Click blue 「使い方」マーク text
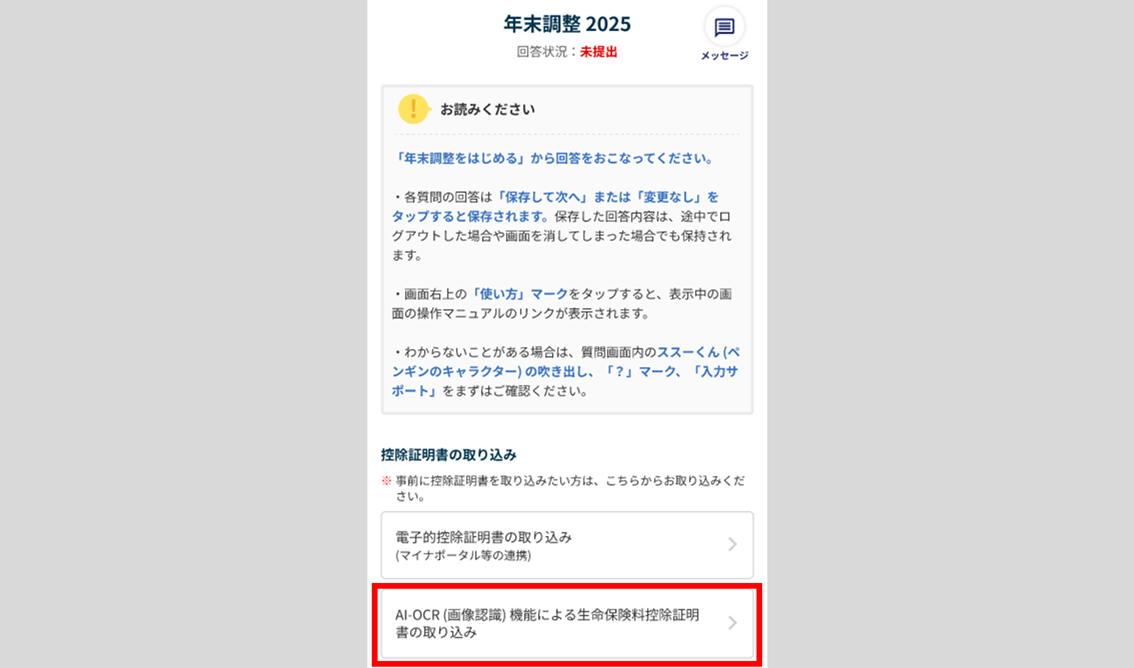 (x=519, y=294)
